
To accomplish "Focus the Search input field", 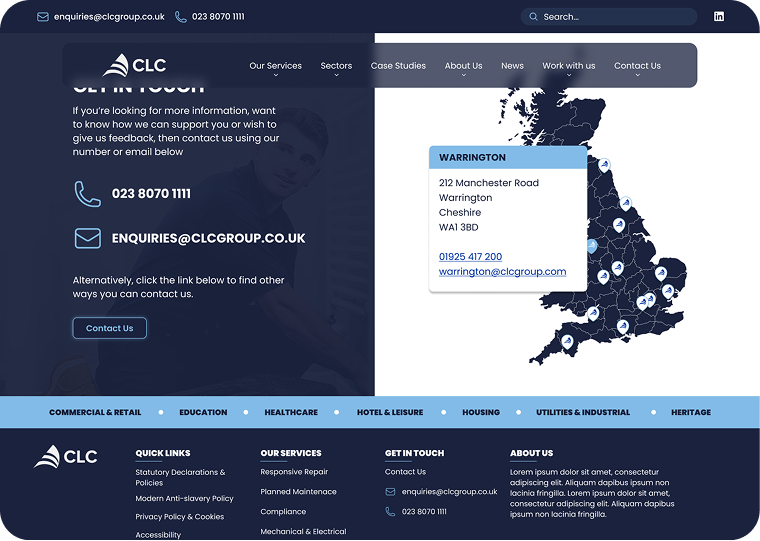I will coord(609,16).
